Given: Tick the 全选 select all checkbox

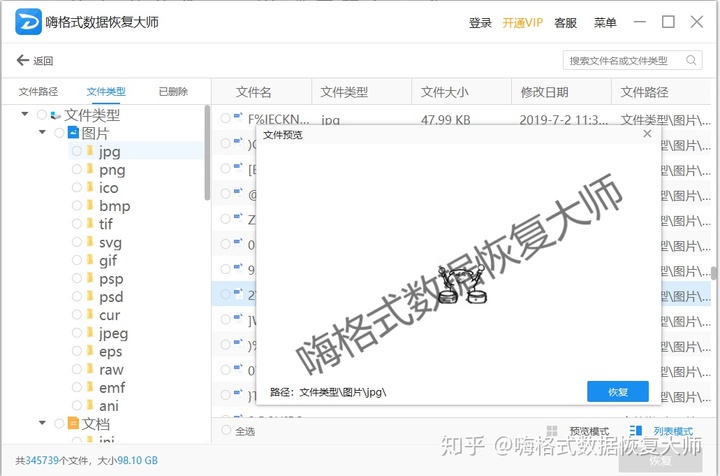Looking at the screenshot, I should click(x=226, y=430).
